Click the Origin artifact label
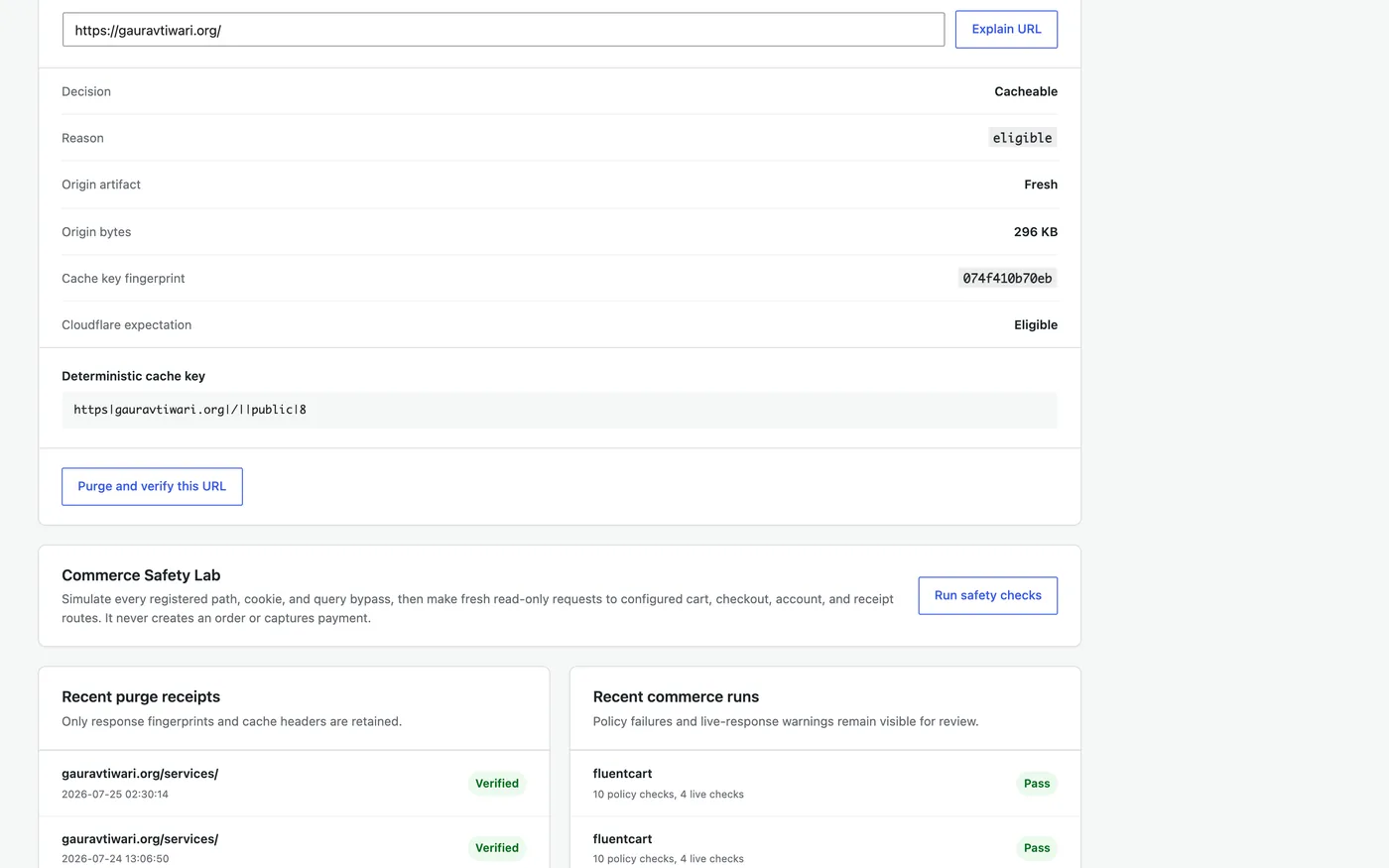This screenshot has width=1389, height=868. pos(101,185)
